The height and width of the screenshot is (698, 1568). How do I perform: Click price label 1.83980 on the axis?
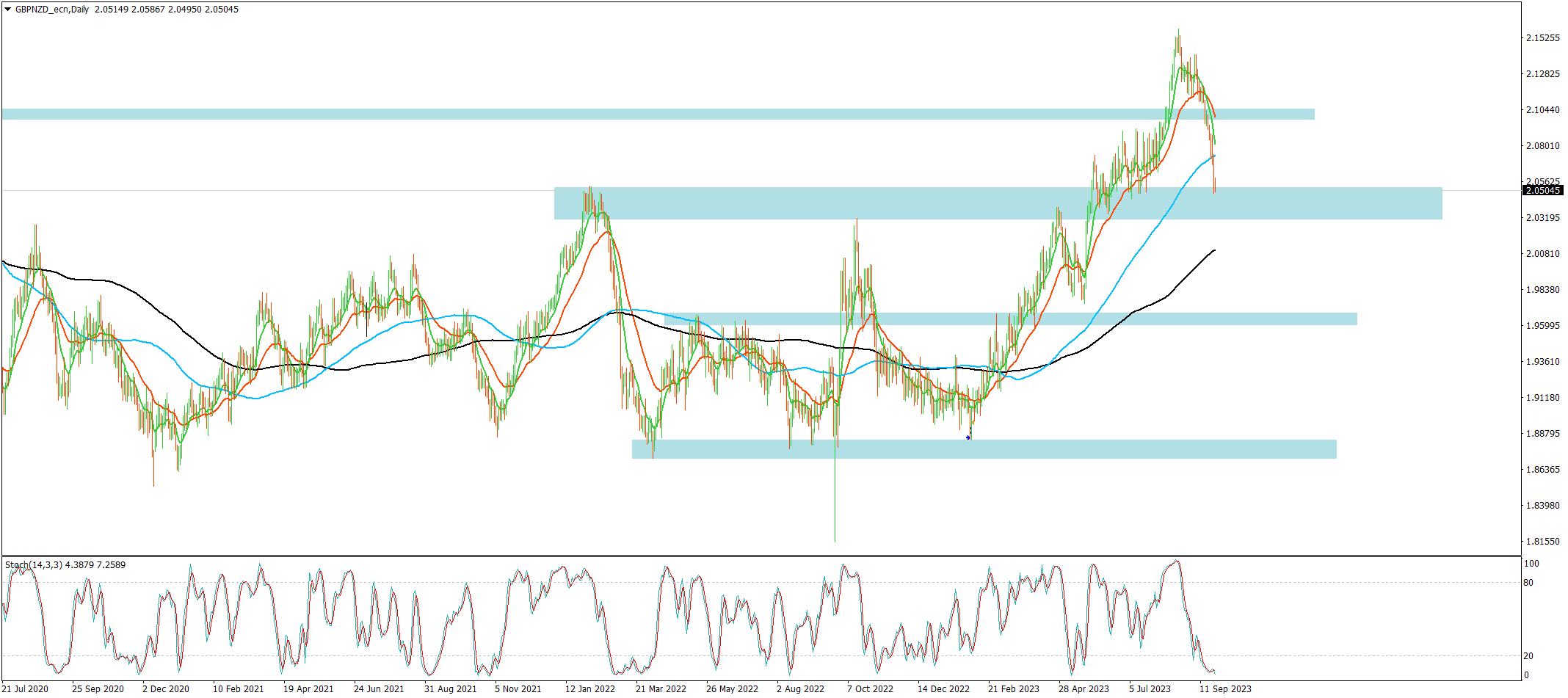tap(1543, 506)
